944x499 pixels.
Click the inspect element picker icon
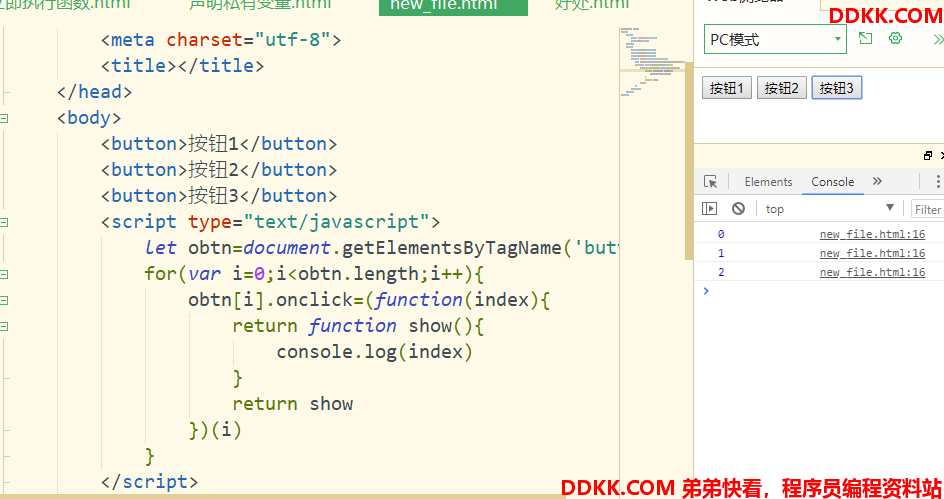(x=710, y=182)
